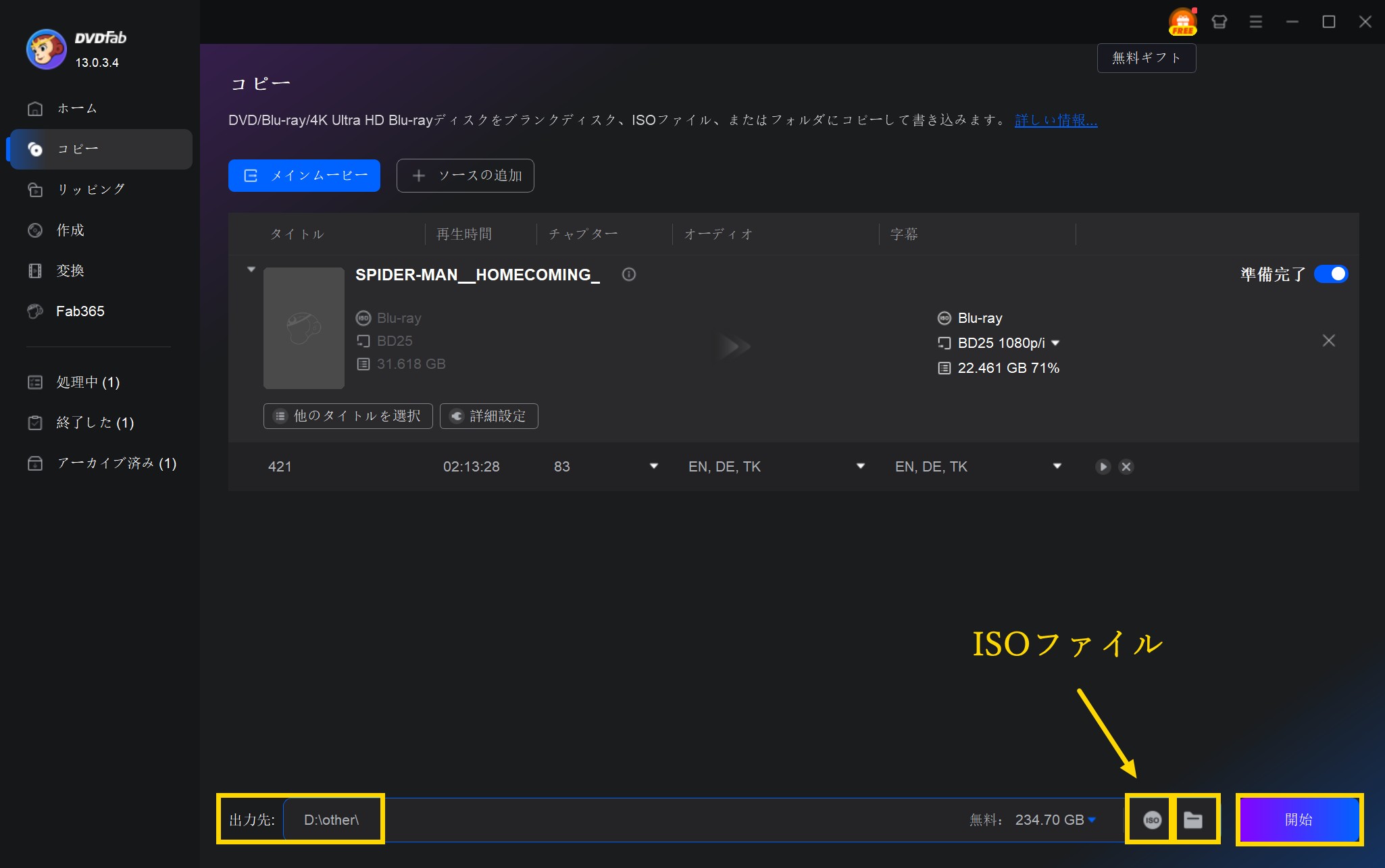Open the Home (ホーム) sidebar item

click(101, 109)
